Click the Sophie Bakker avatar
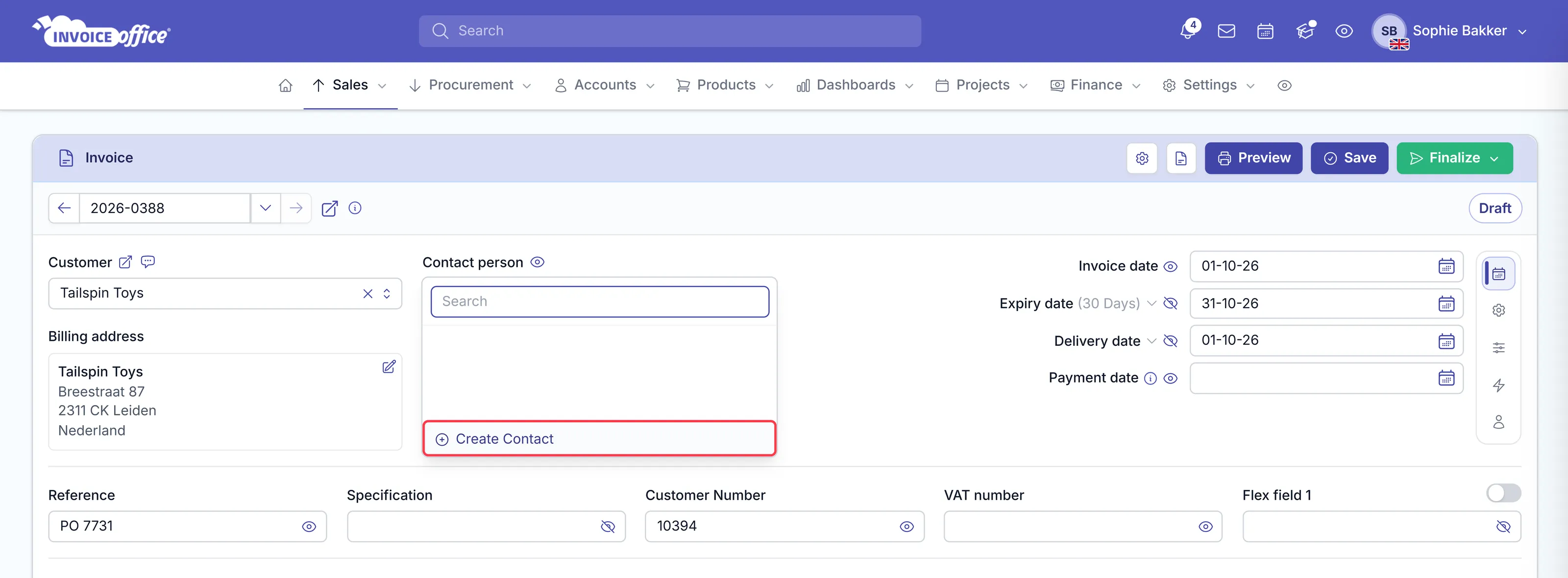The image size is (1568, 578). click(1389, 31)
